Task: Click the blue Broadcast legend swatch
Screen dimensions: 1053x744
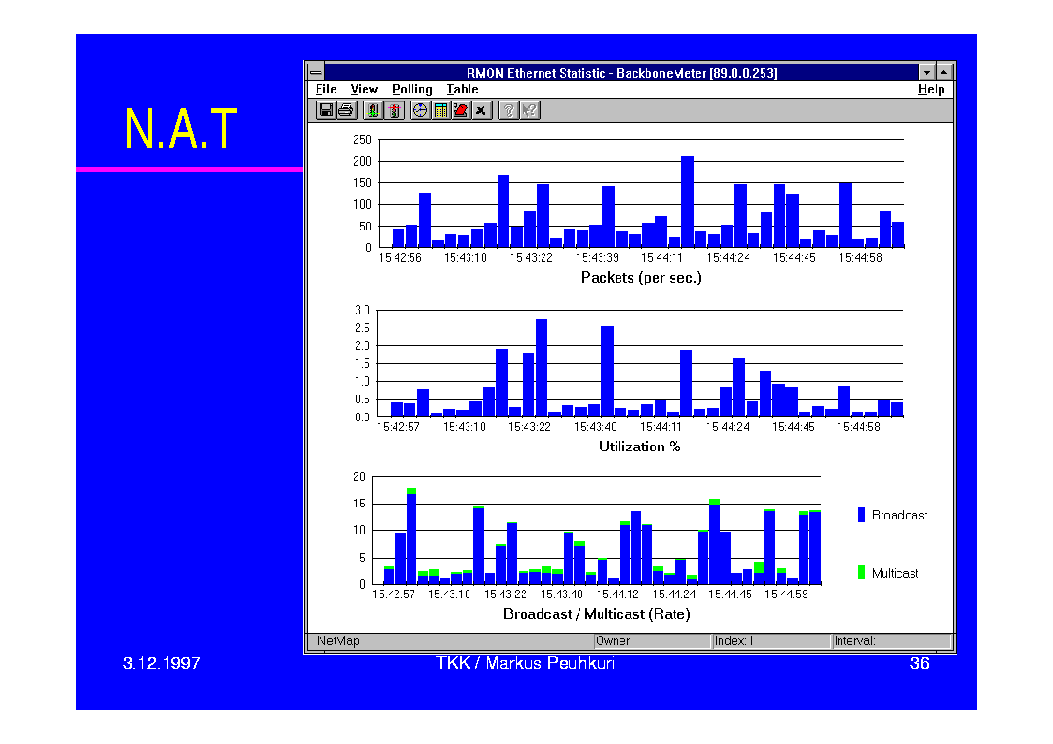Action: (x=861, y=514)
